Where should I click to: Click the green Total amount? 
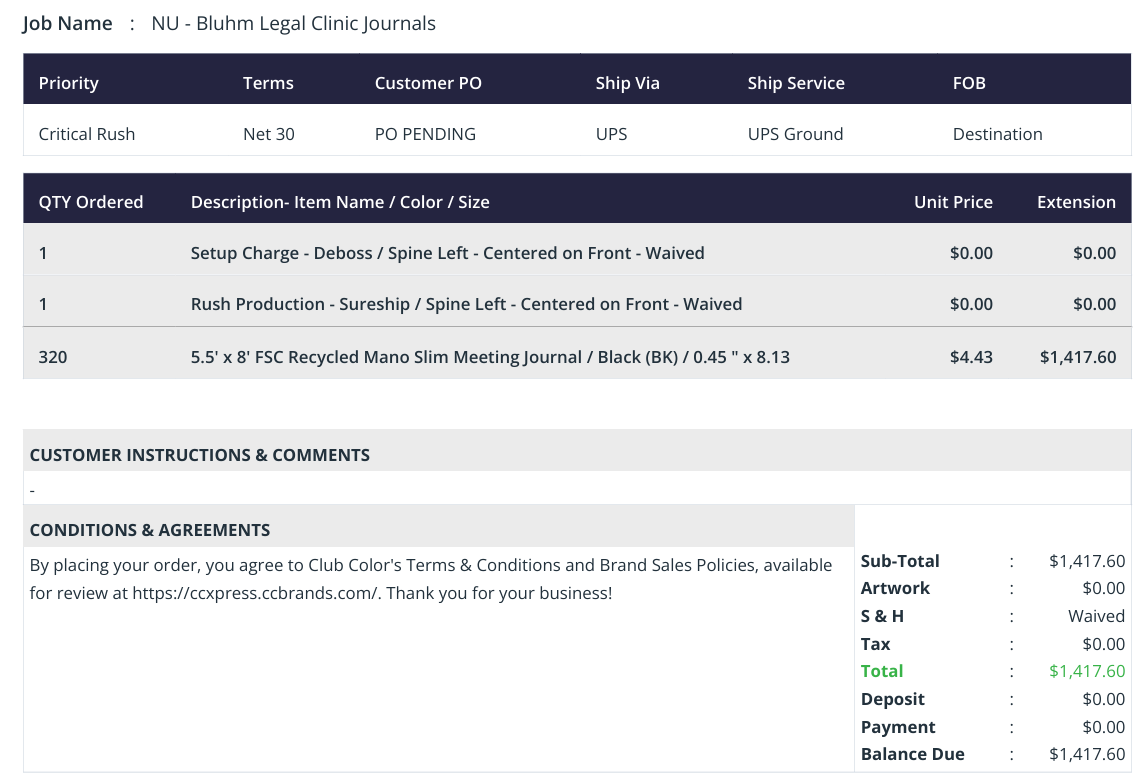(x=1087, y=671)
